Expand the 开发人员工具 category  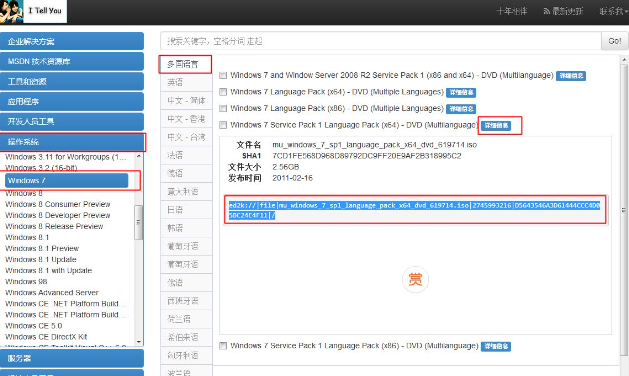(x=72, y=122)
